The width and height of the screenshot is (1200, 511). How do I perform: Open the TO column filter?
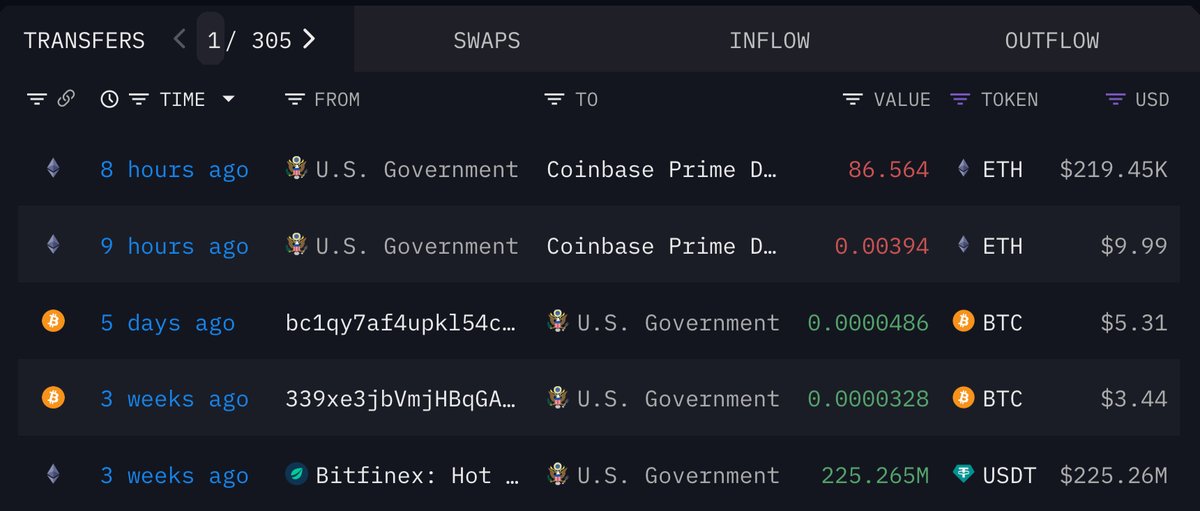click(x=555, y=99)
